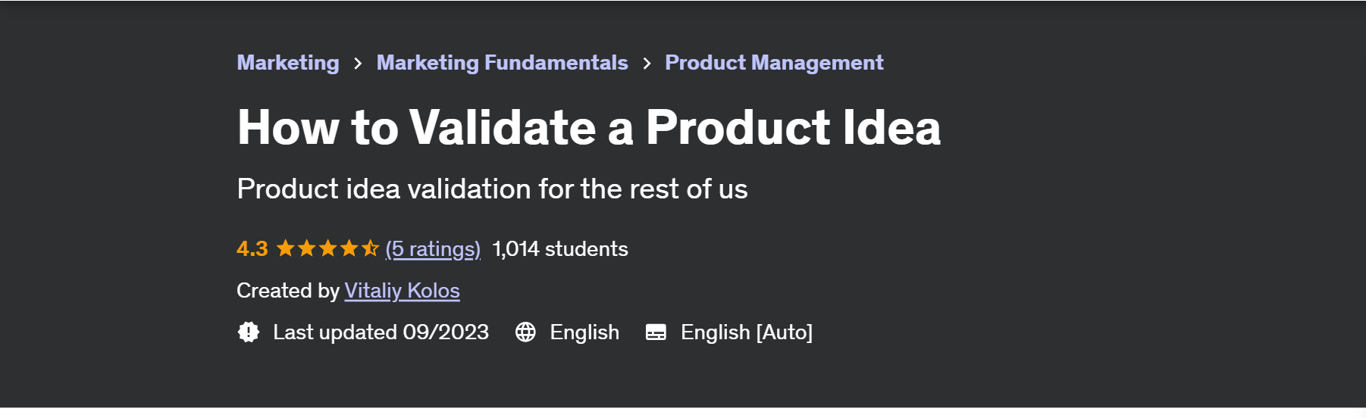Click chevron before Product Management

point(647,63)
